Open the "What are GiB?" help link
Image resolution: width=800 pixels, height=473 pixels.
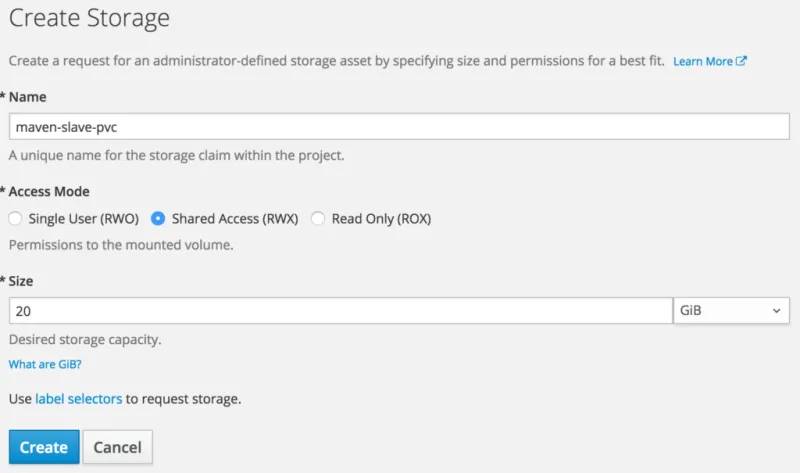point(45,365)
